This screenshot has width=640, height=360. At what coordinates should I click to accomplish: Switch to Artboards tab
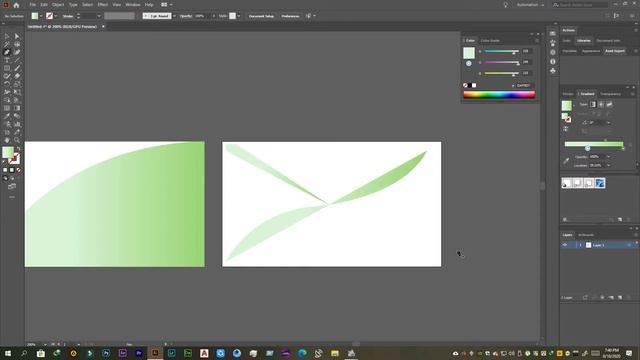pos(586,235)
